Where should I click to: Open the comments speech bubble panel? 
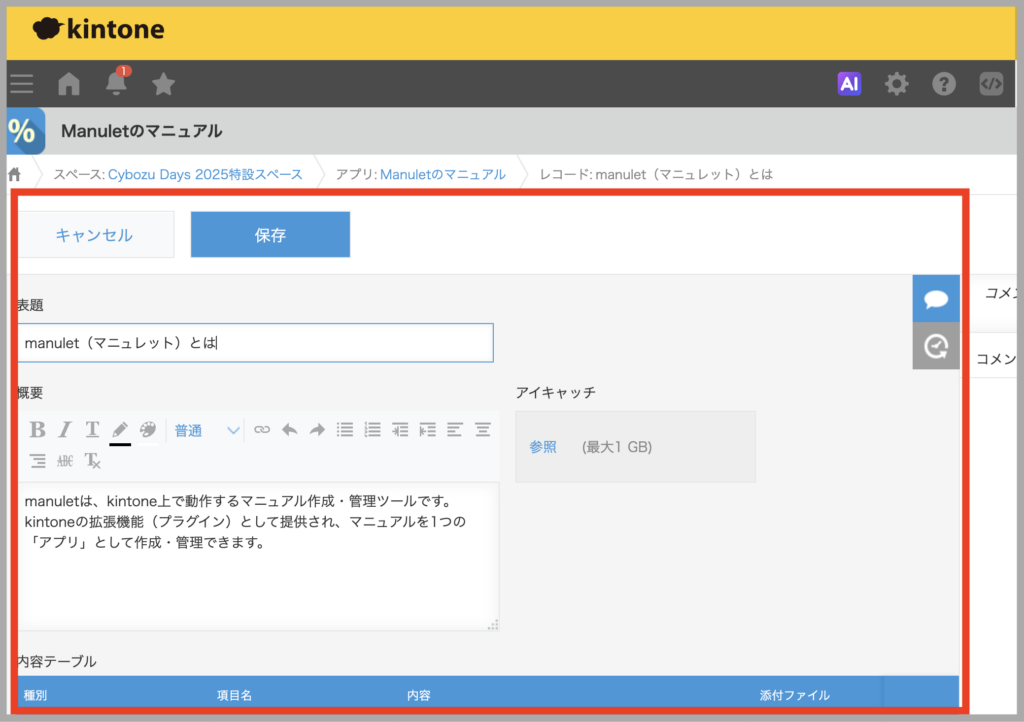point(936,299)
